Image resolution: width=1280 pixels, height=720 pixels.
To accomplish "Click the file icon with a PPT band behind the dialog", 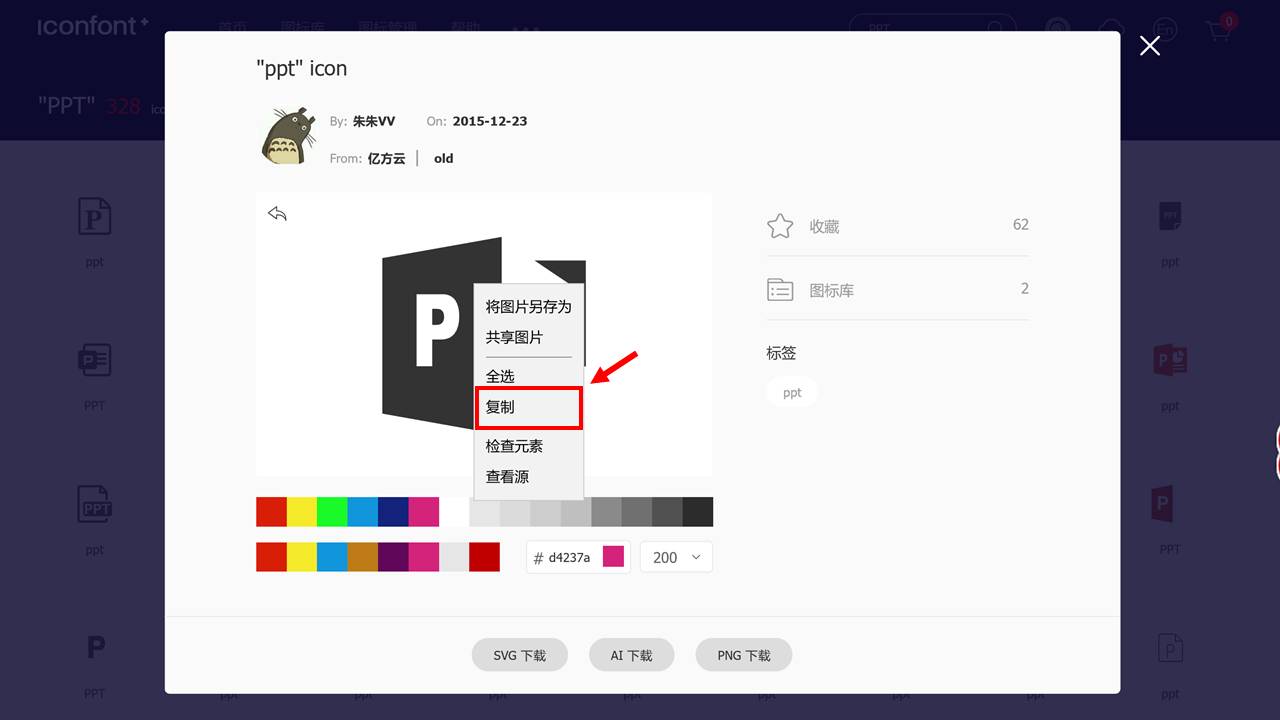I will pos(95,505).
